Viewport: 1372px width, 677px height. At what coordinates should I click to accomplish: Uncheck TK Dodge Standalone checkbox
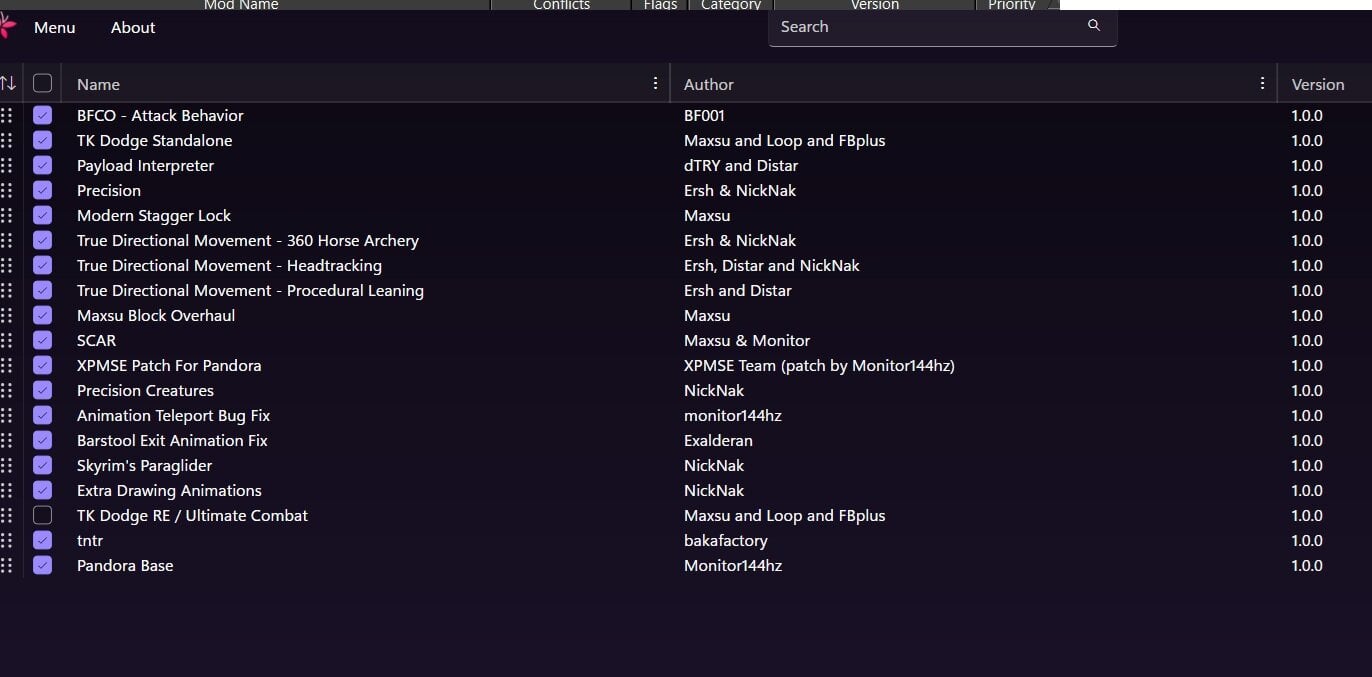click(x=42, y=140)
